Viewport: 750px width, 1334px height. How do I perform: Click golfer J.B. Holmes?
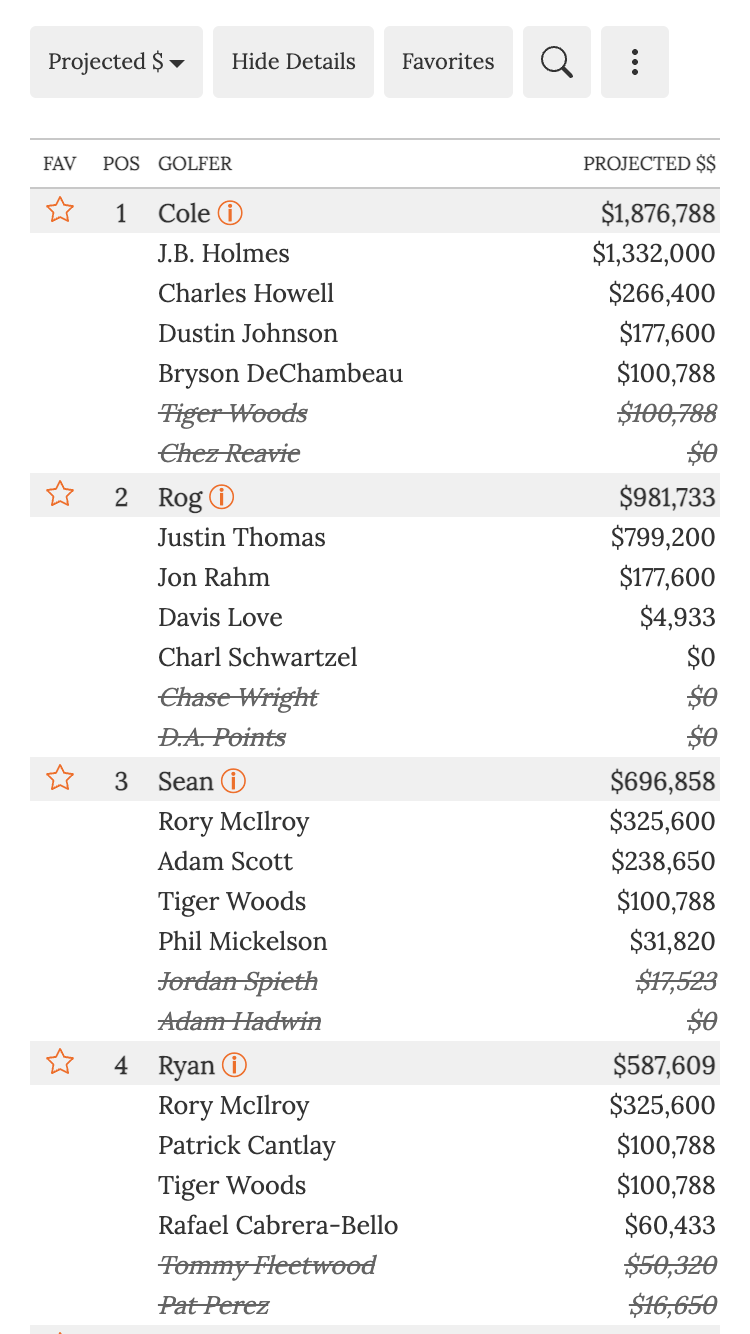[224, 254]
